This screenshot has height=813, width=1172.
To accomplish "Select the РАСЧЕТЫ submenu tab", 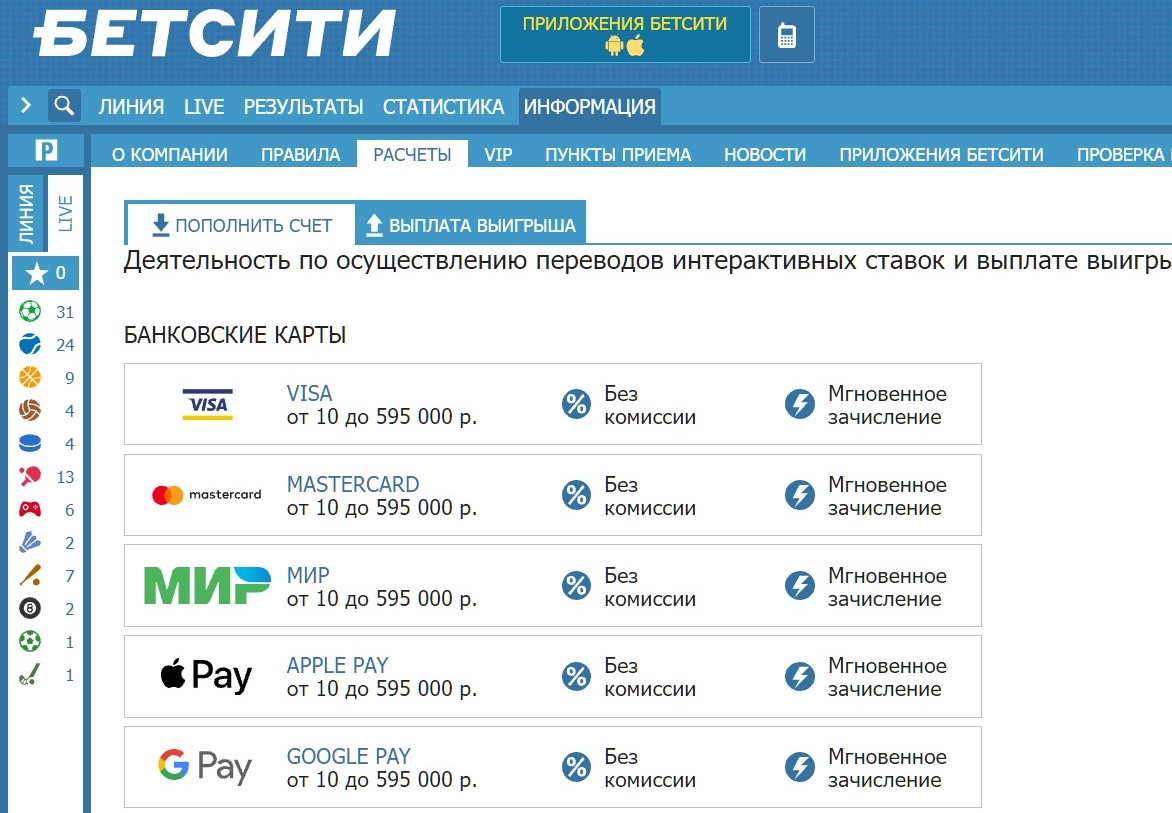I will pos(413,154).
